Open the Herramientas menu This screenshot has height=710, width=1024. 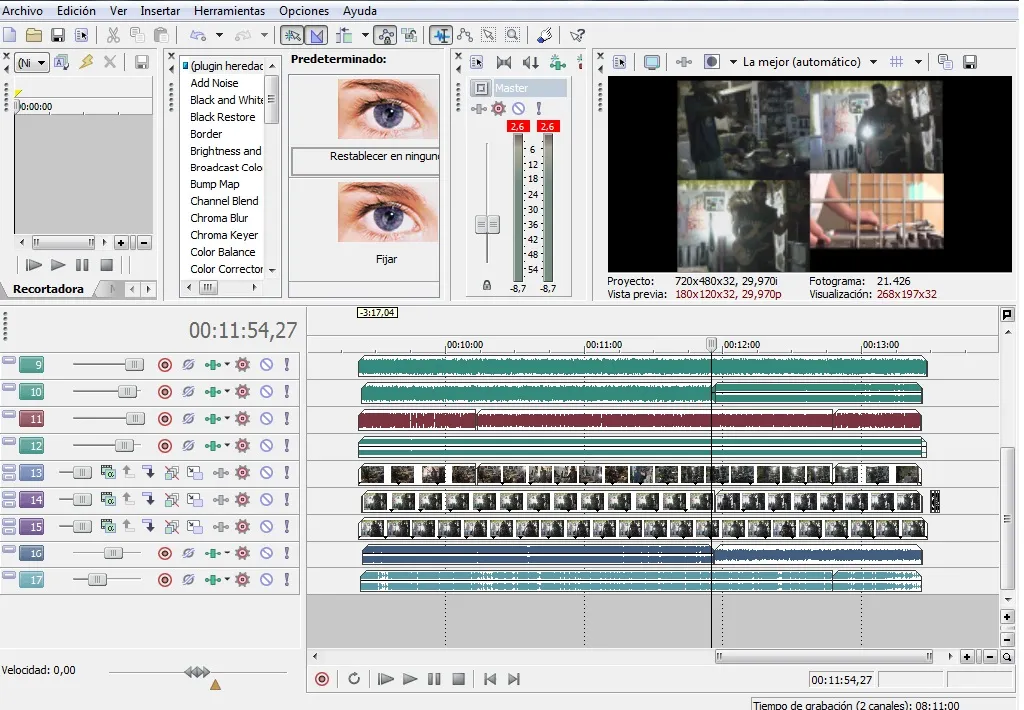click(x=229, y=11)
